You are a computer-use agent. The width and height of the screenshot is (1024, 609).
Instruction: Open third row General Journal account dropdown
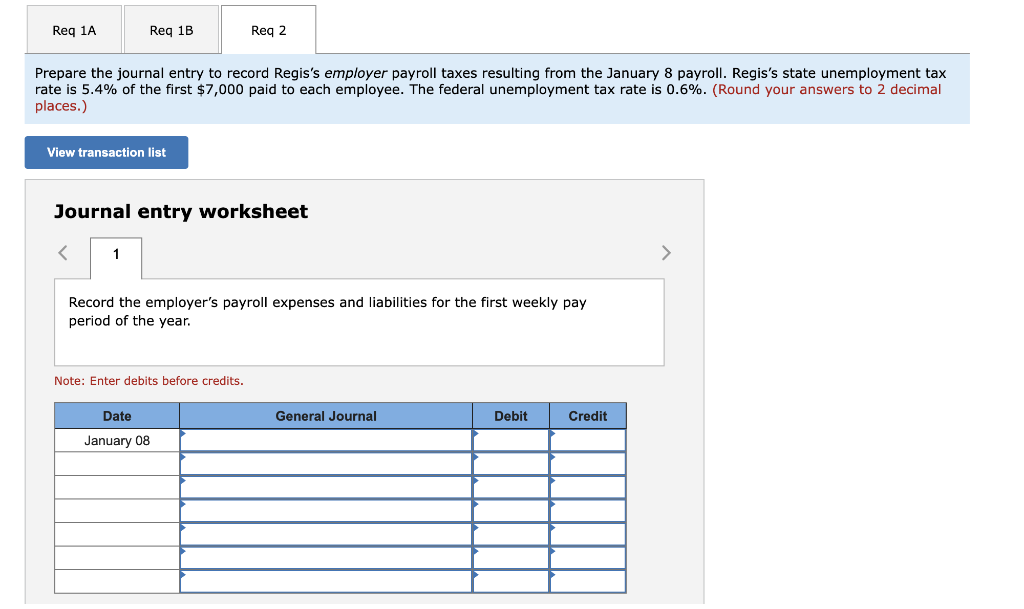point(326,487)
